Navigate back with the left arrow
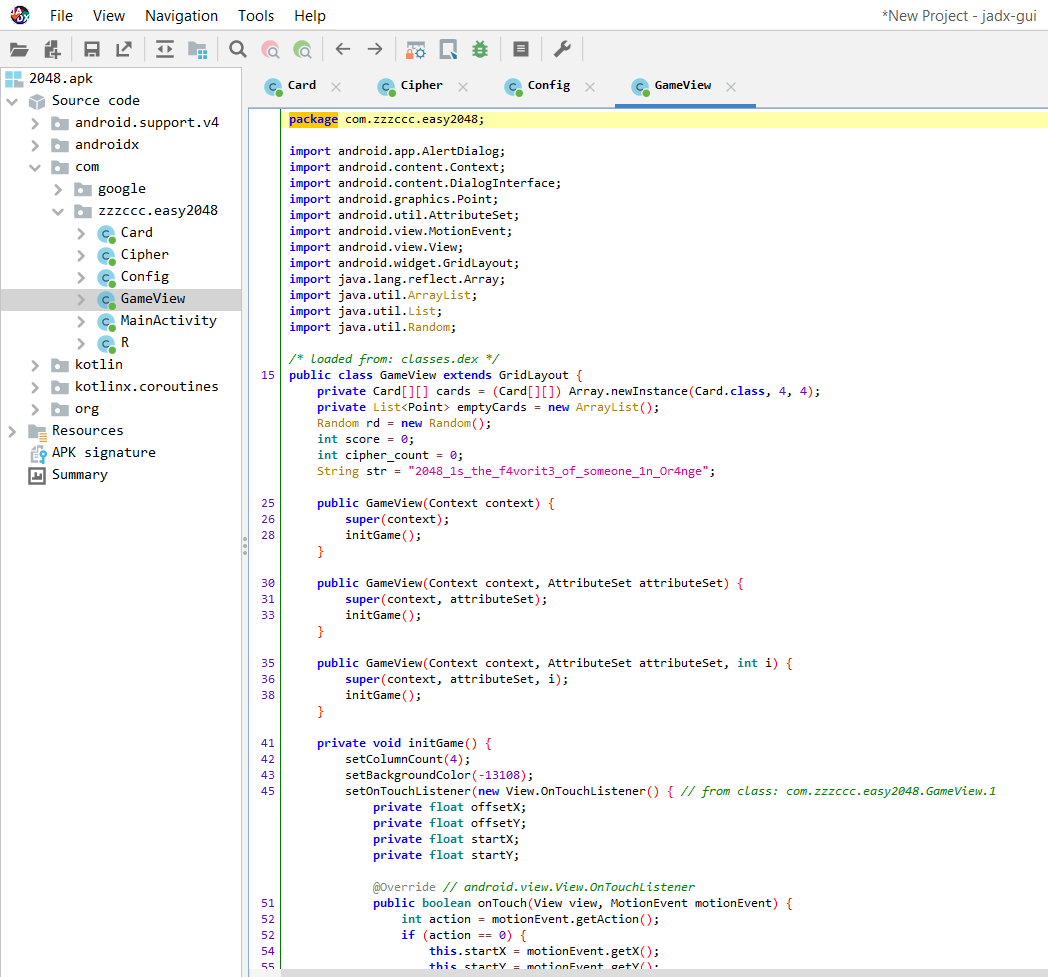Viewport: 1048px width, 977px height. (x=343, y=49)
